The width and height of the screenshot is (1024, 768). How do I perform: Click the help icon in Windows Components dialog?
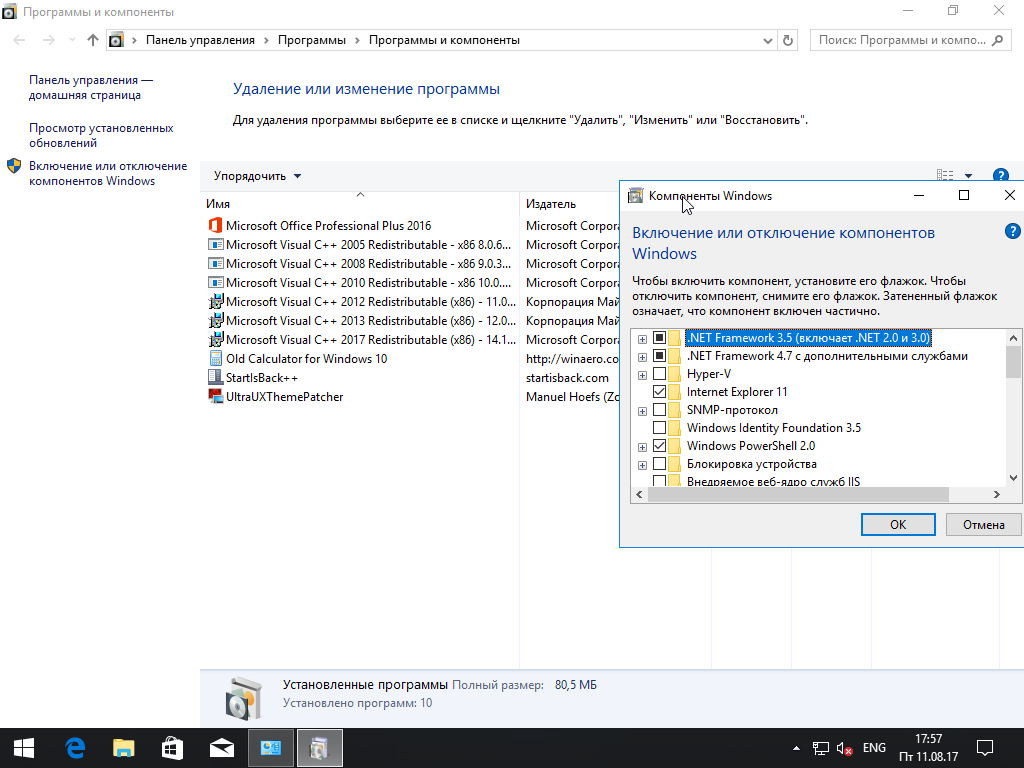[x=1012, y=231]
